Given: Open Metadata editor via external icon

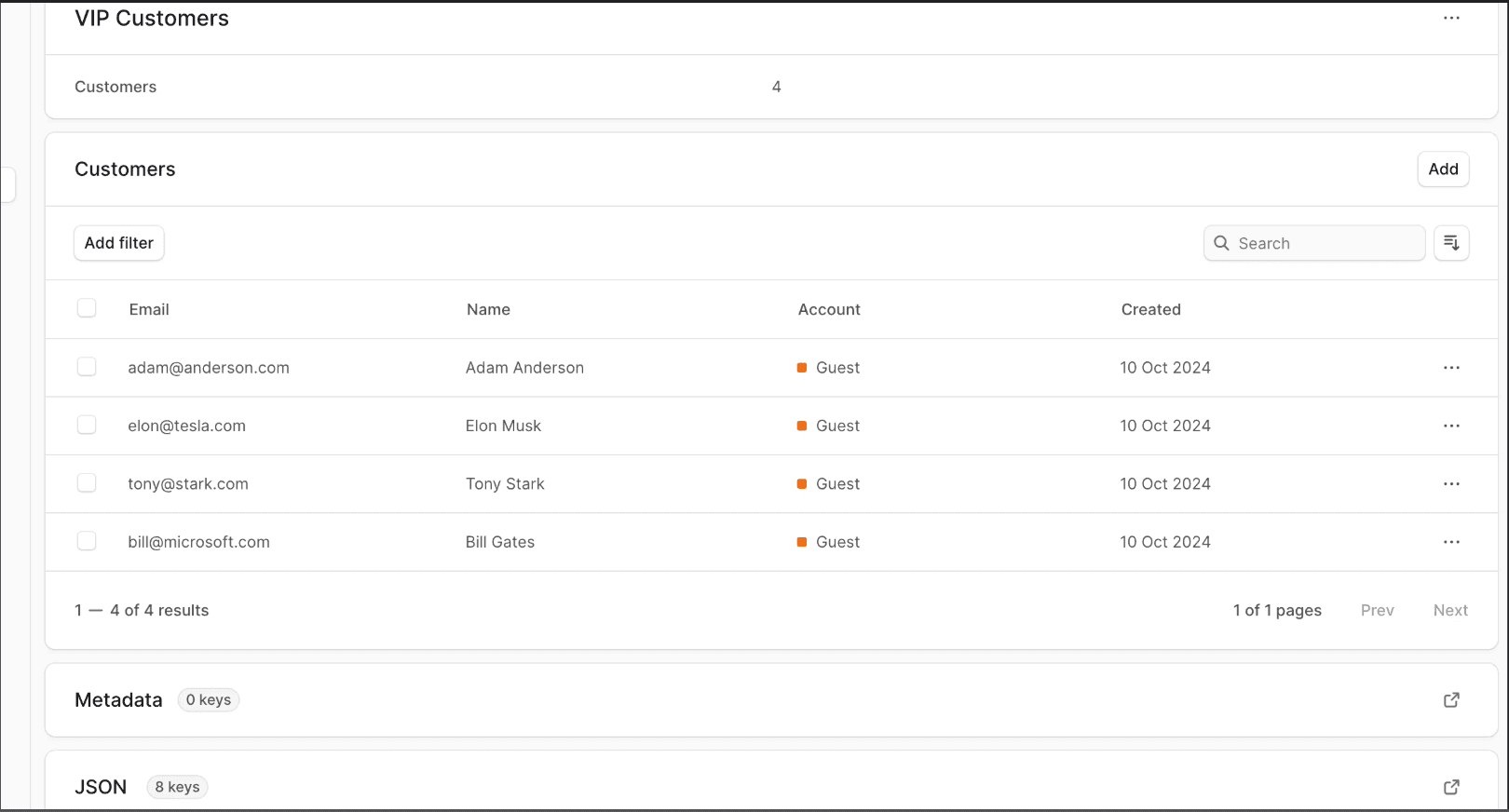Looking at the screenshot, I should coord(1451,700).
